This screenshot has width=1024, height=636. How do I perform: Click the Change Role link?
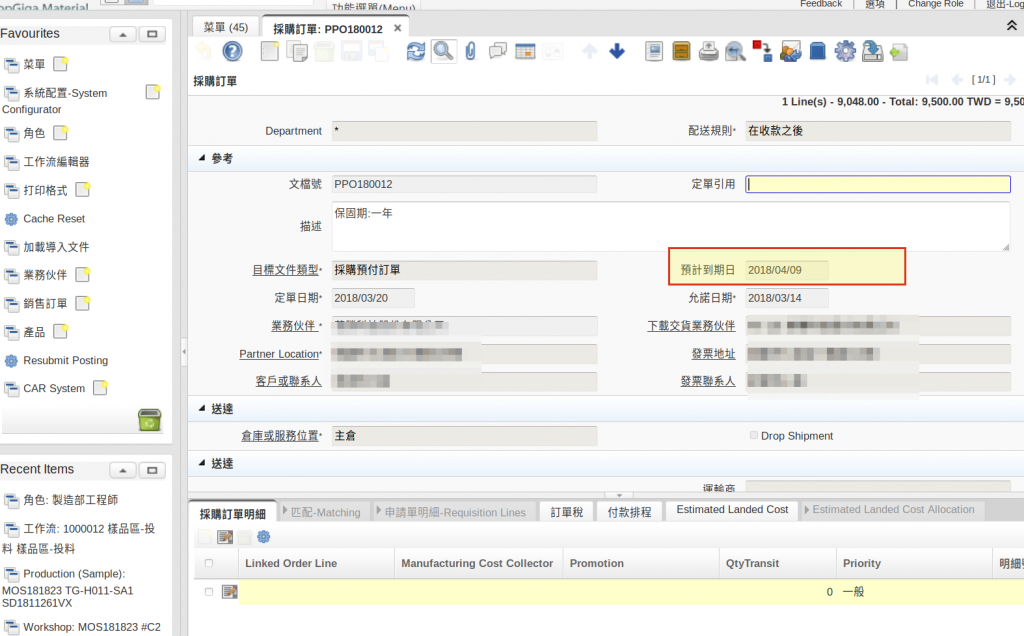tap(935, 4)
